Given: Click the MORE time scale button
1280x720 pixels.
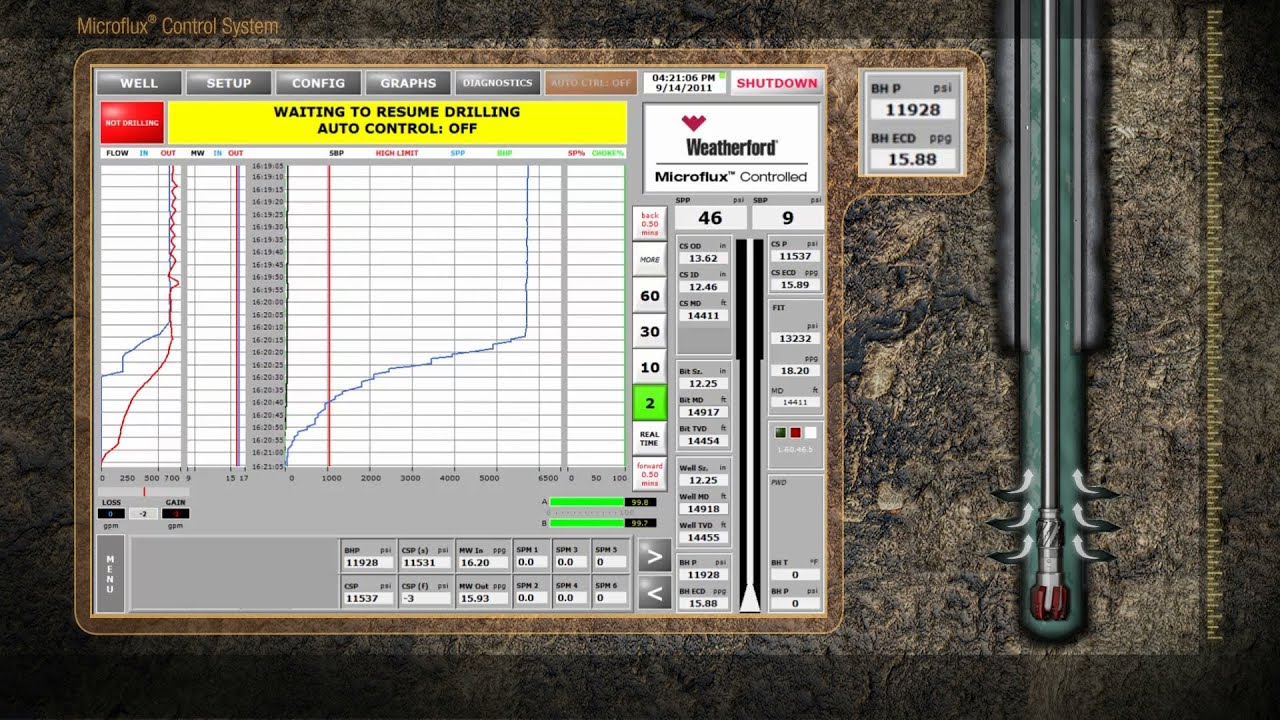Looking at the screenshot, I should pos(650,259).
